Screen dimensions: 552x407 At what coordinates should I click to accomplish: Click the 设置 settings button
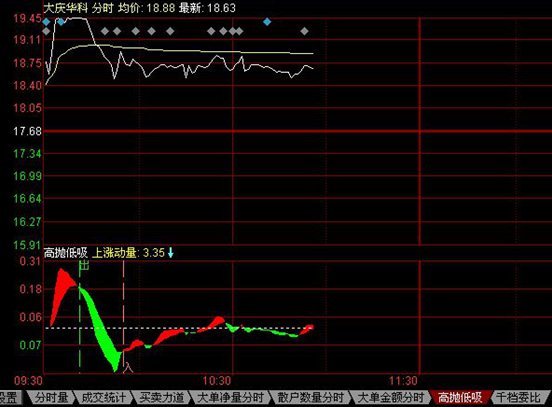[8, 398]
